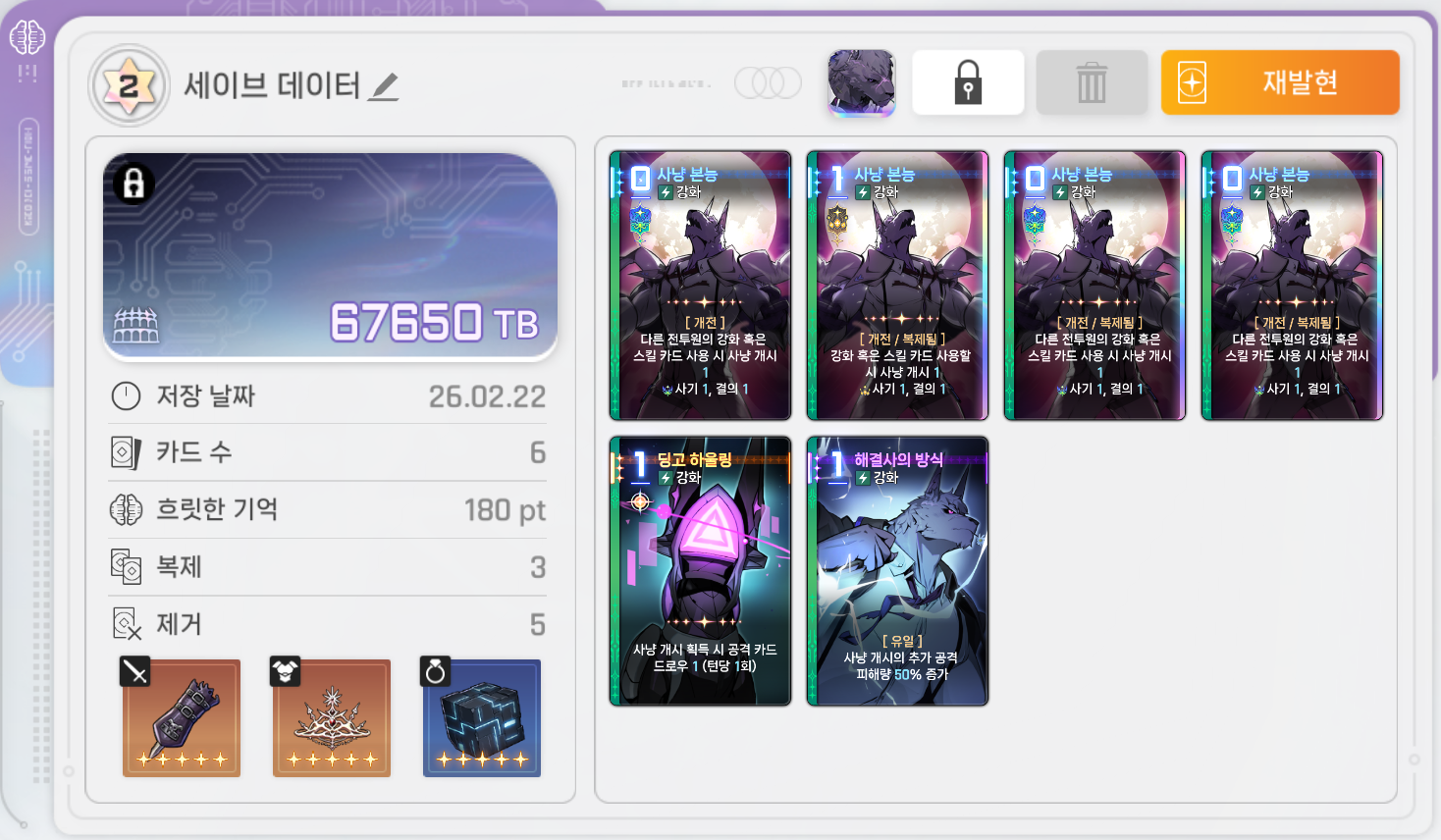Click the trash can delete button
1441x840 pixels.
coord(1092,82)
